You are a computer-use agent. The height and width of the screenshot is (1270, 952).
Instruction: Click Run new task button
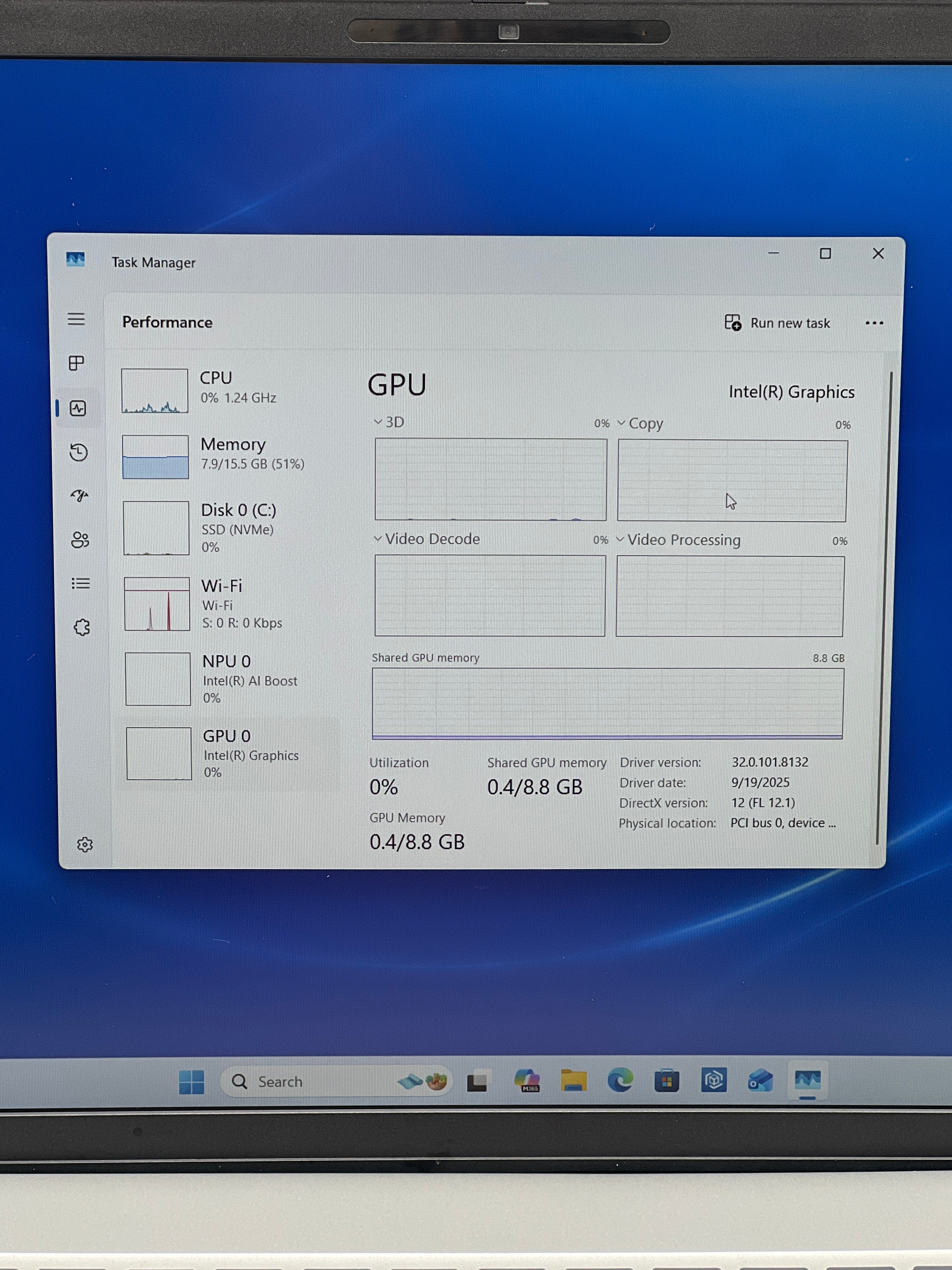coord(777,323)
